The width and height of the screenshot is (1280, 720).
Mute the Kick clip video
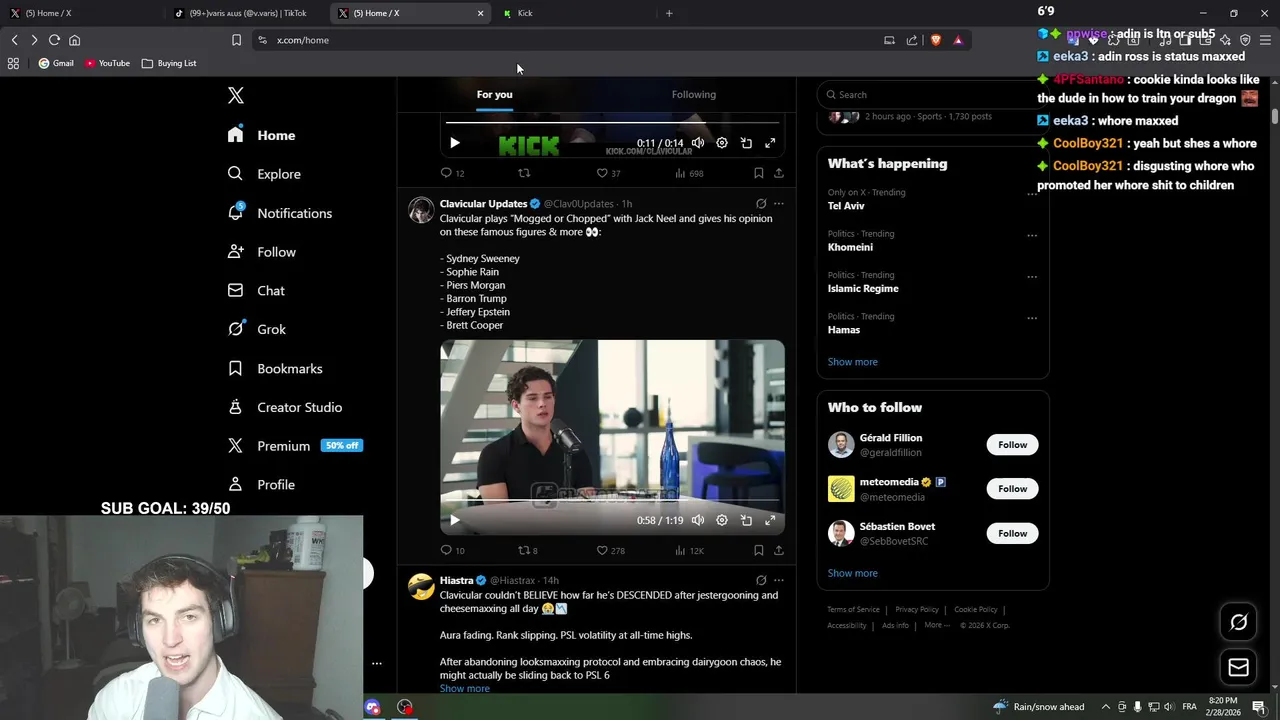698,143
